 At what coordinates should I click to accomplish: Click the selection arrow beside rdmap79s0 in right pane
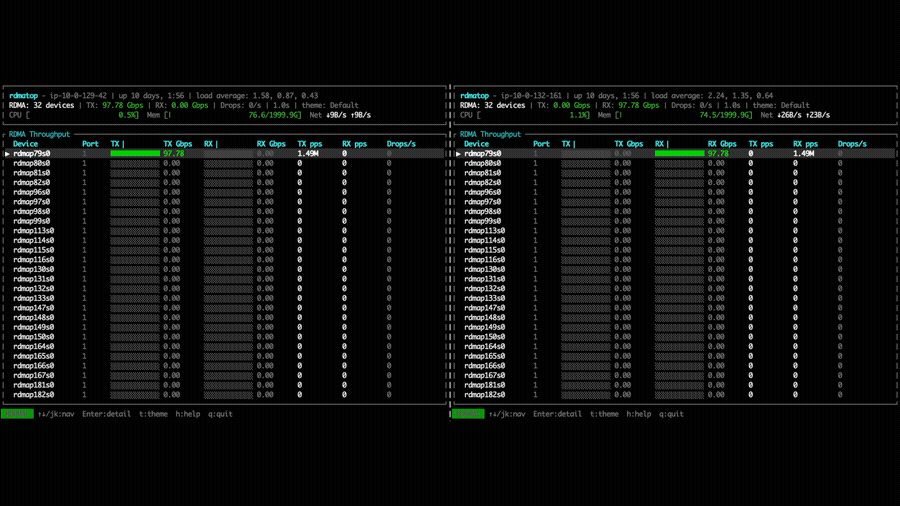(458, 154)
